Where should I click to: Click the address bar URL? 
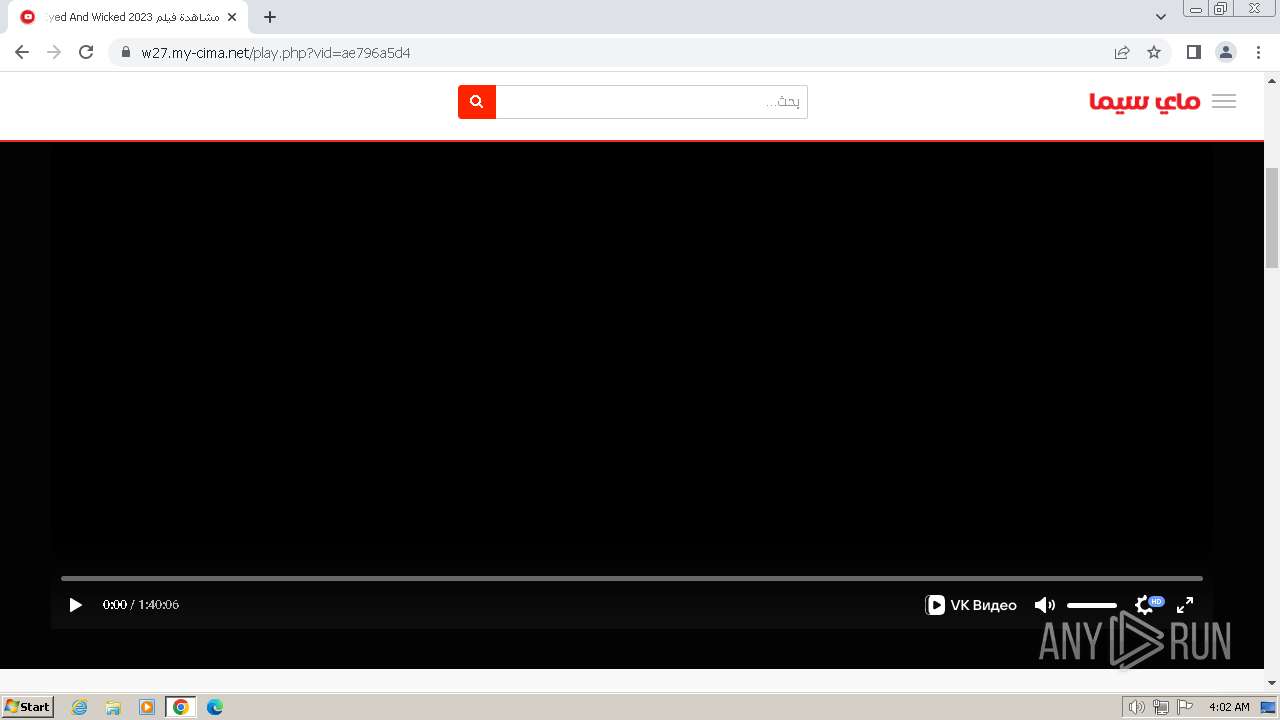pos(276,53)
